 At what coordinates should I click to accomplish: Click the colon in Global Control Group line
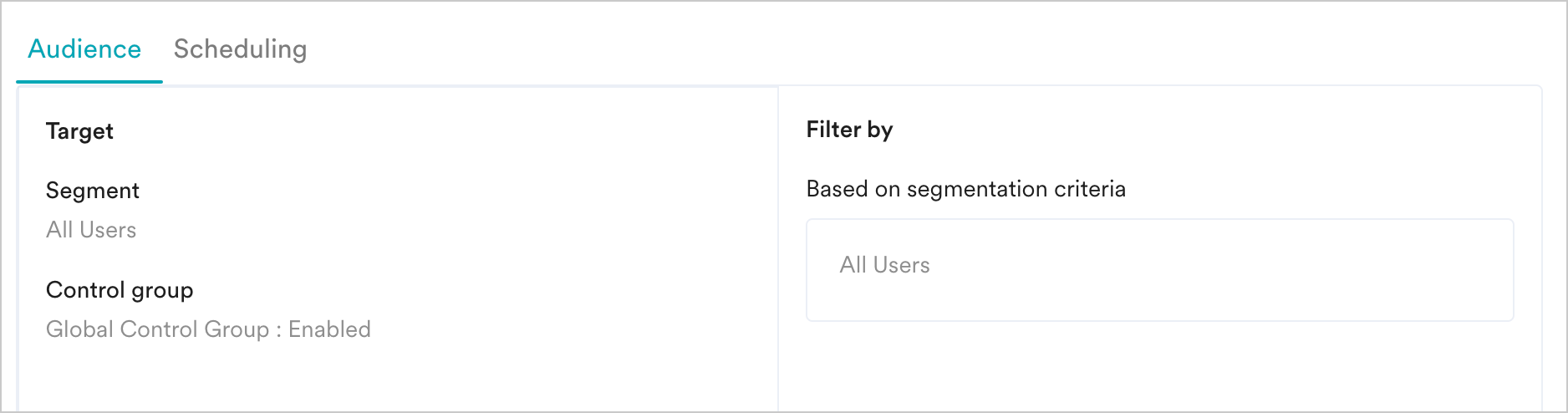(x=278, y=330)
